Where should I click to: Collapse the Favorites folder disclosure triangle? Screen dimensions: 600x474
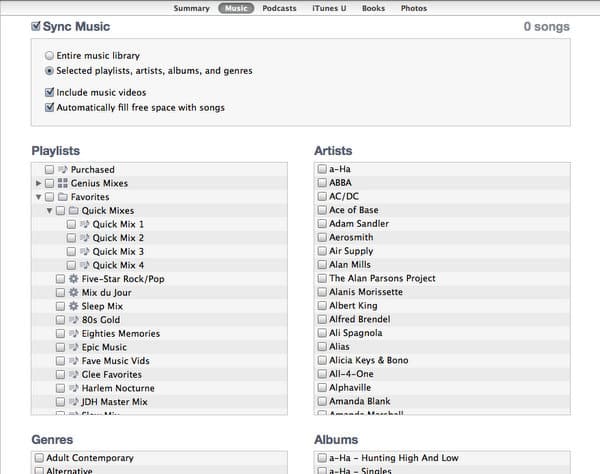[x=38, y=197]
